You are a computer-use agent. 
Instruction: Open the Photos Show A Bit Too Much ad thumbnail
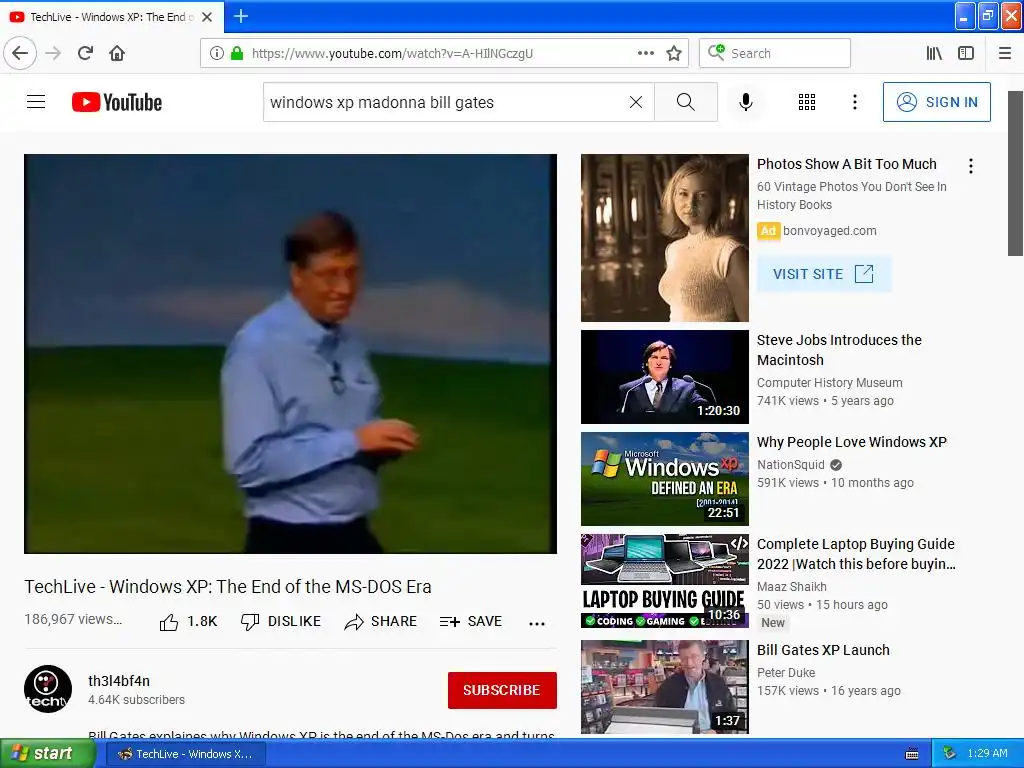click(x=665, y=238)
